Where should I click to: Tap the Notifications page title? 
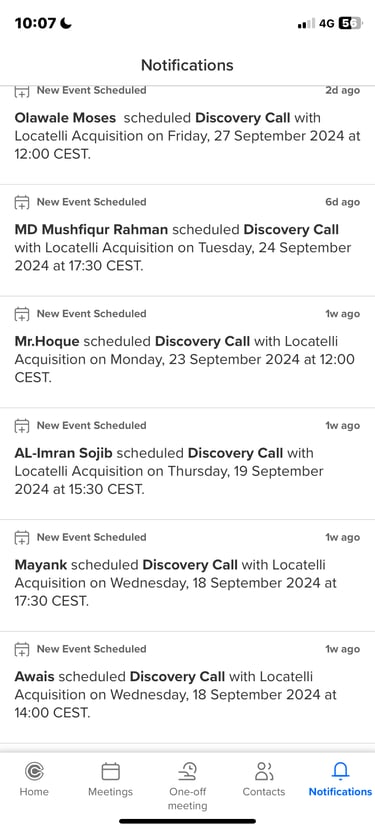click(187, 65)
